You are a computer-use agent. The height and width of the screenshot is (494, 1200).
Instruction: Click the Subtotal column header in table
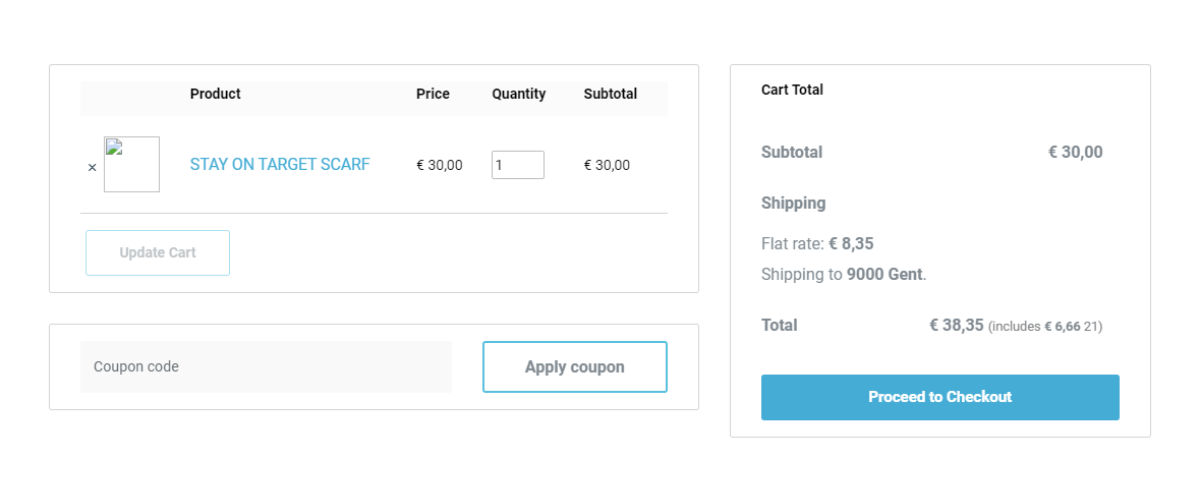(610, 94)
